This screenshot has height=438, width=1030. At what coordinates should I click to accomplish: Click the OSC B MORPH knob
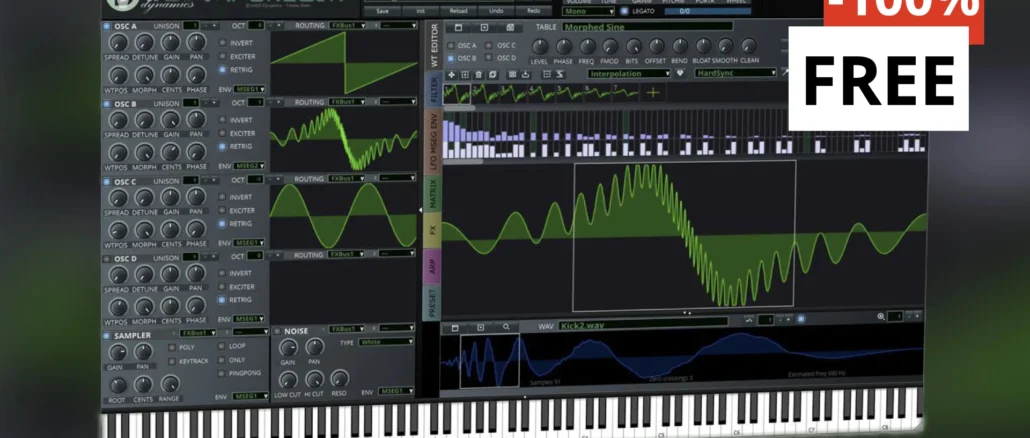[143, 152]
